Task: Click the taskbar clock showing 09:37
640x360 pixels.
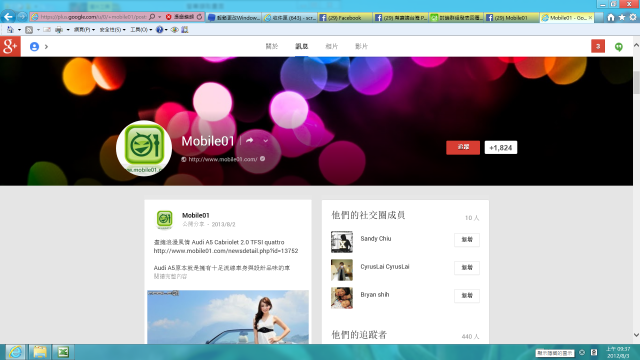Action: pyautogui.click(x=618, y=352)
